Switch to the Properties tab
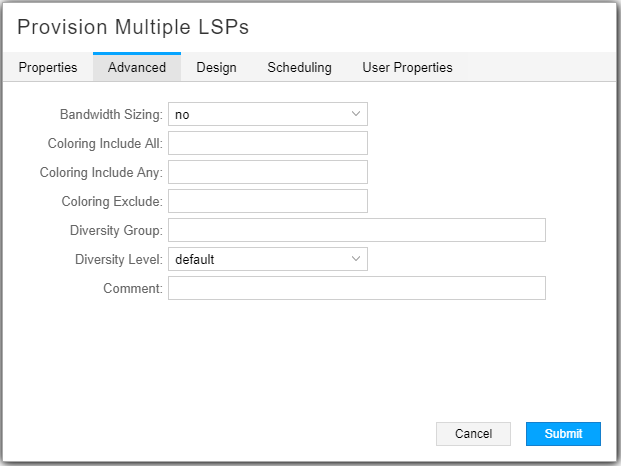The width and height of the screenshot is (621, 466). (x=48, y=67)
